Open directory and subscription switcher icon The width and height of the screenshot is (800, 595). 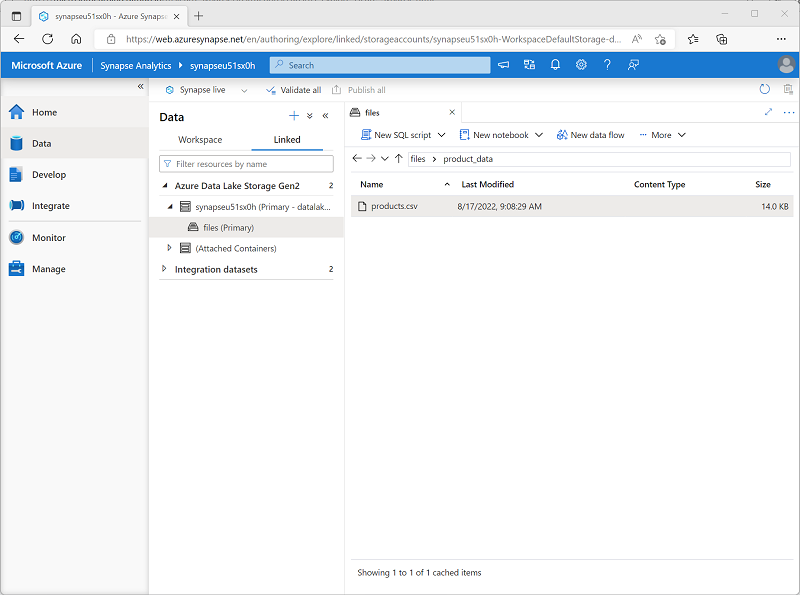pyautogui.click(x=529, y=65)
